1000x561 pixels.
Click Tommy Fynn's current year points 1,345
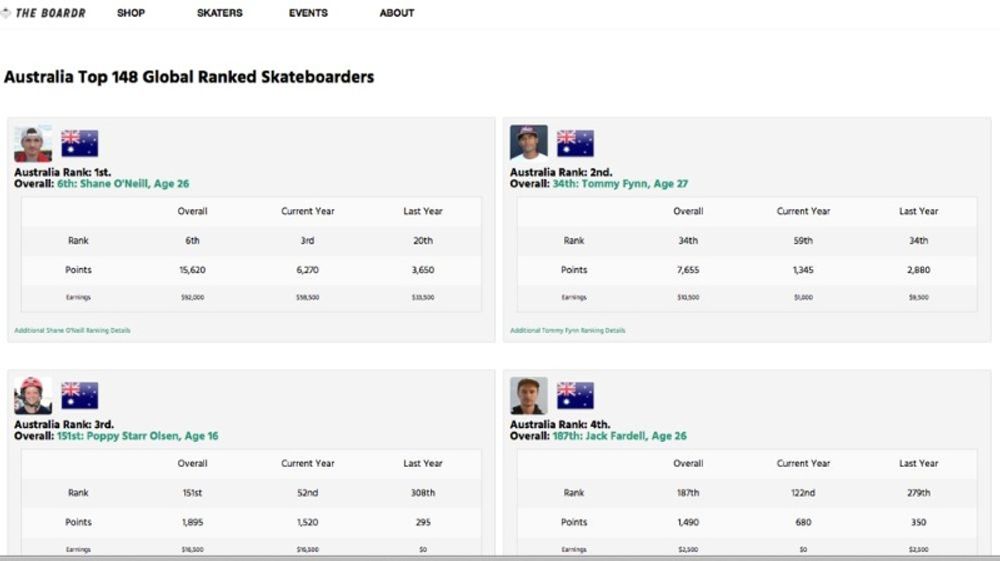803,270
